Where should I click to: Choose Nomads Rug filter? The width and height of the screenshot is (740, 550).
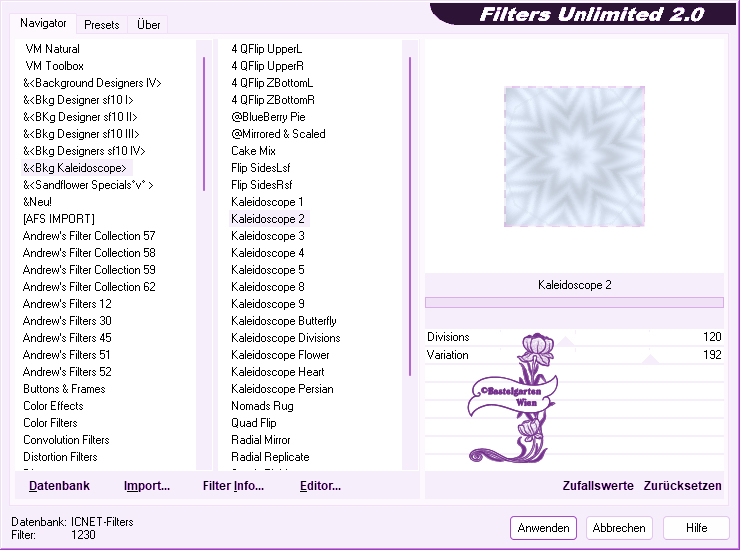[x=262, y=406]
